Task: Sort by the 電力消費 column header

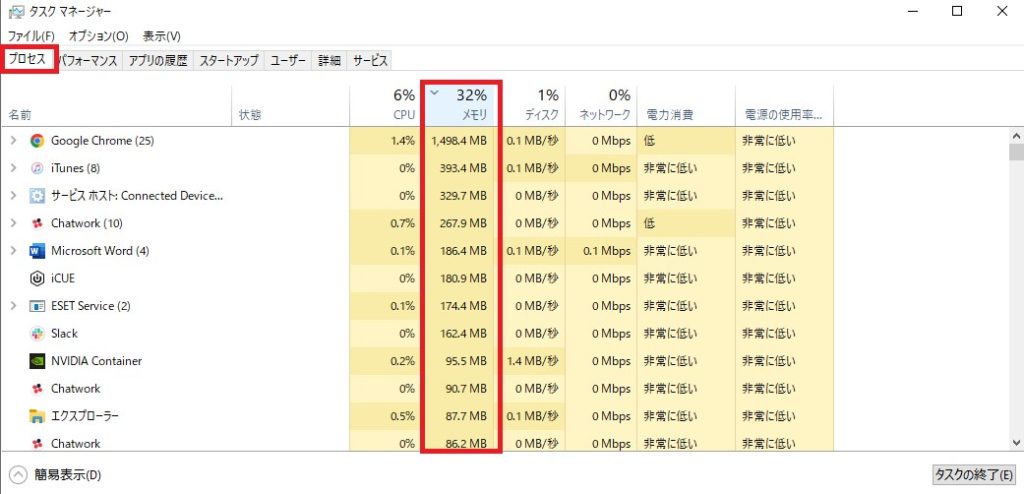Action: click(x=686, y=105)
